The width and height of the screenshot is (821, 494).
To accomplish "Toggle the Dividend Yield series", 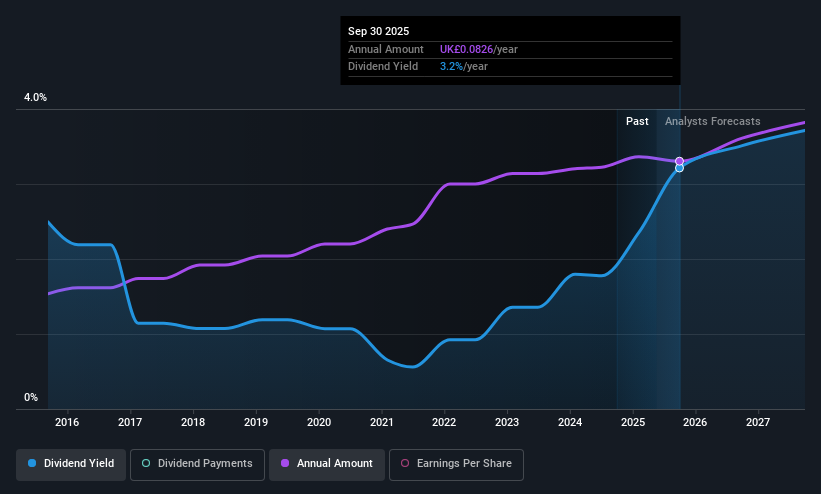I will [x=71, y=464].
